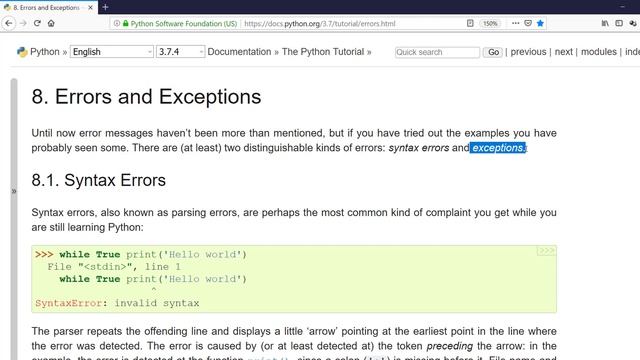Viewport: 640px width, 360px height.
Task: Show site information icon in address bar
Action: (117, 24)
